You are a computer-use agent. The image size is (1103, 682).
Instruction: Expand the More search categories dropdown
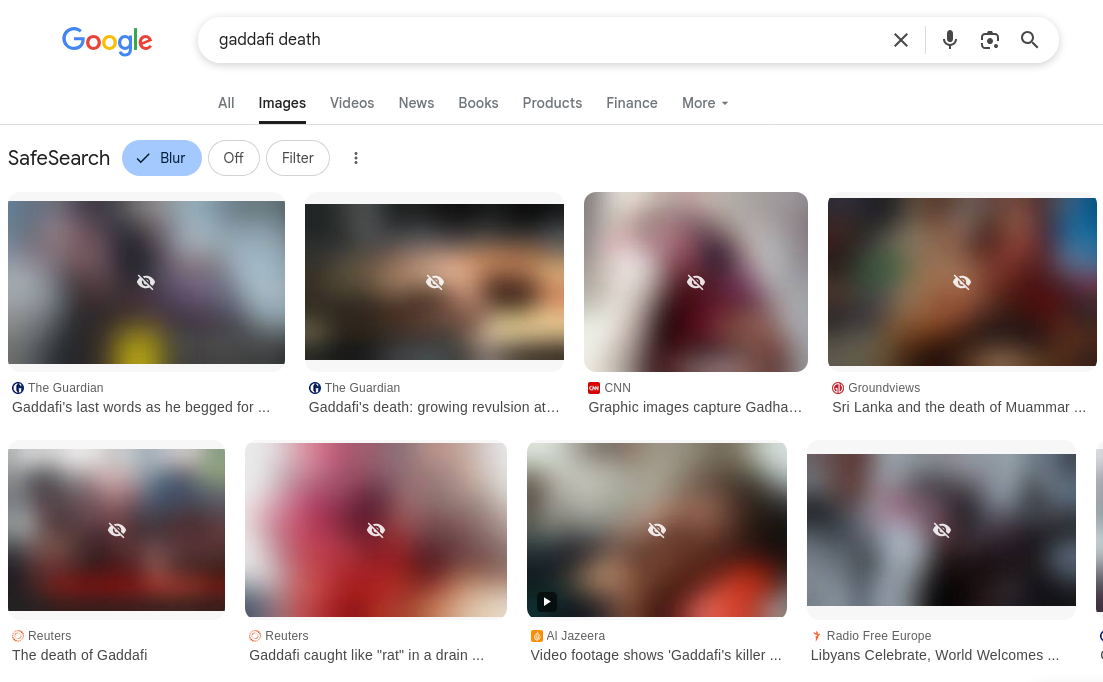click(x=705, y=103)
